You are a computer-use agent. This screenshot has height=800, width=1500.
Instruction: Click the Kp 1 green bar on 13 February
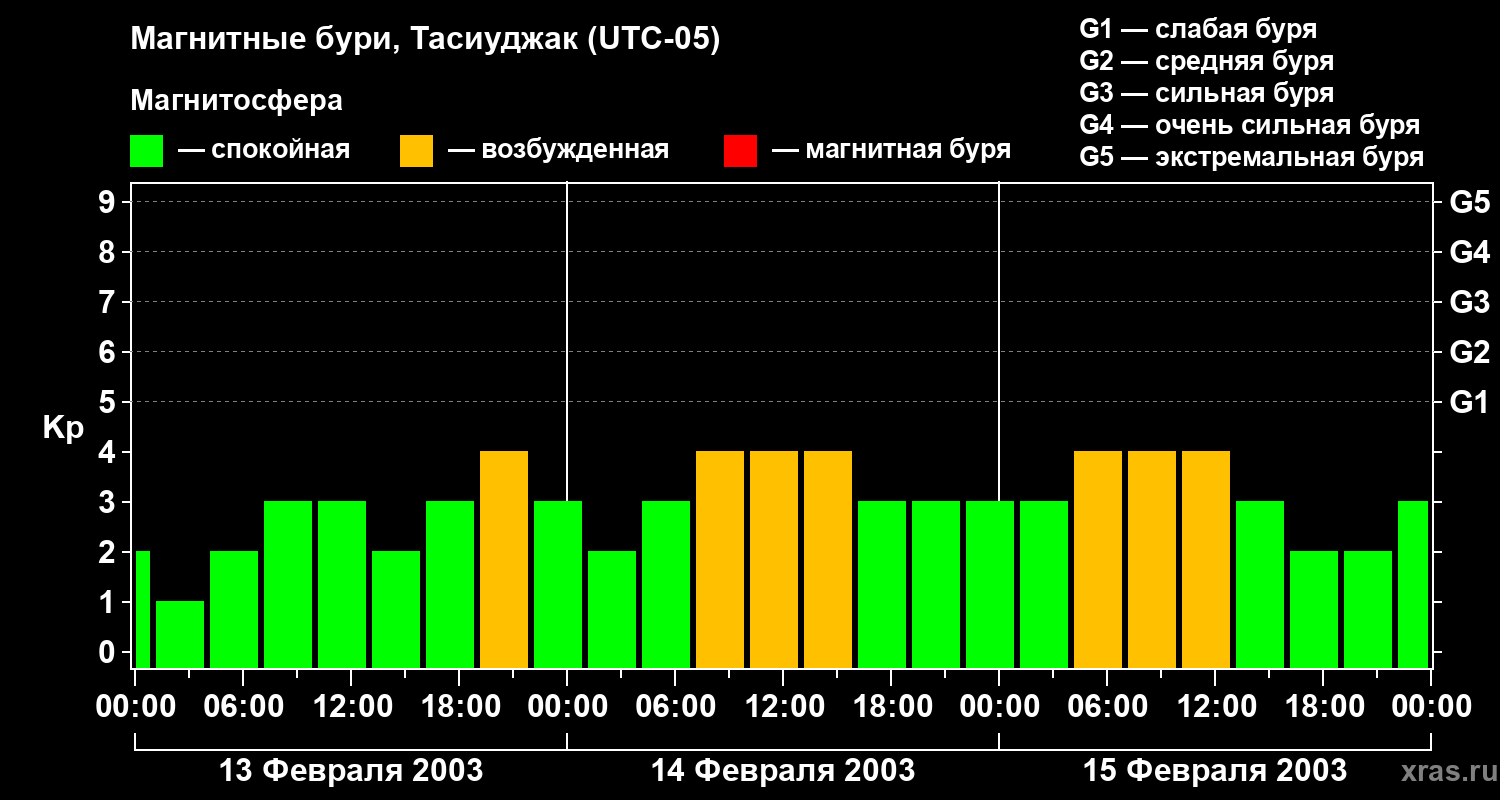coord(180,634)
